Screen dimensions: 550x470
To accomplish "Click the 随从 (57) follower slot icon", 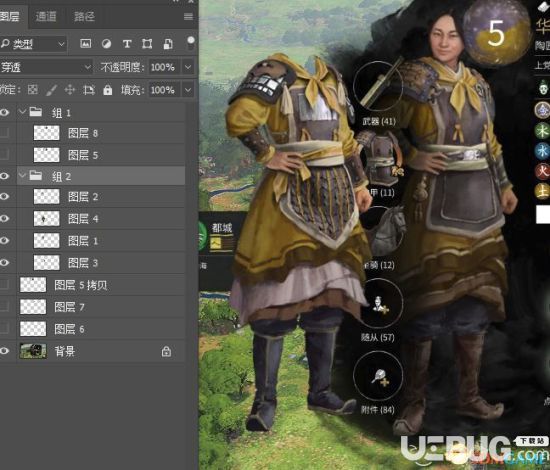I will point(378,304).
